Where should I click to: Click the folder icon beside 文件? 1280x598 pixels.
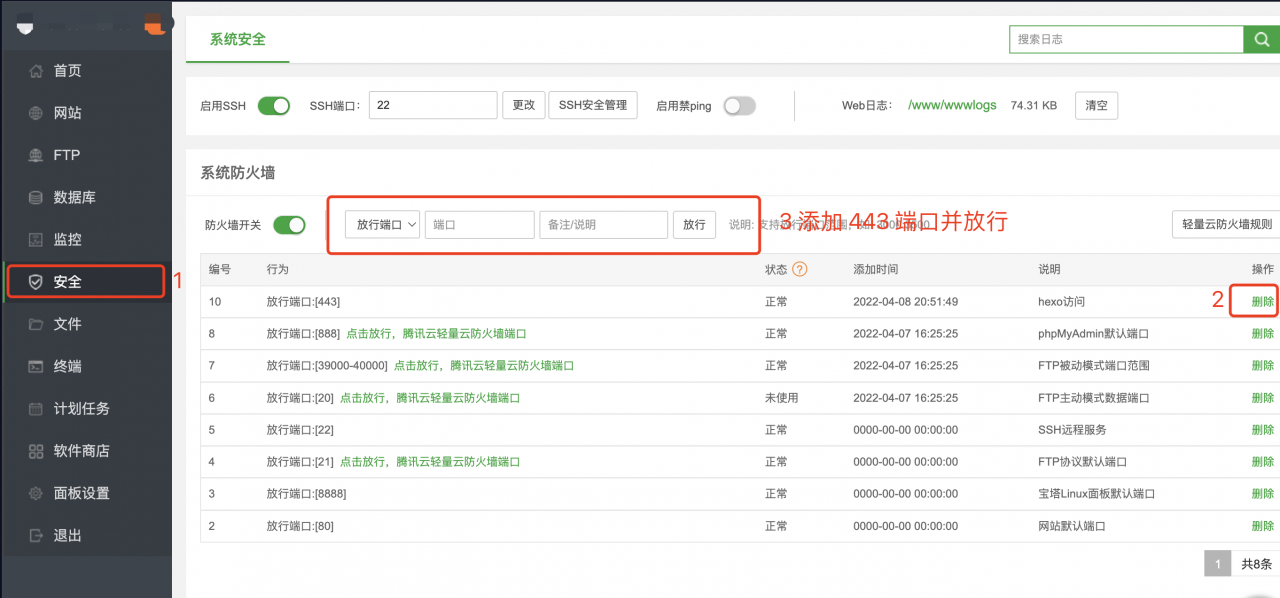tap(36, 324)
